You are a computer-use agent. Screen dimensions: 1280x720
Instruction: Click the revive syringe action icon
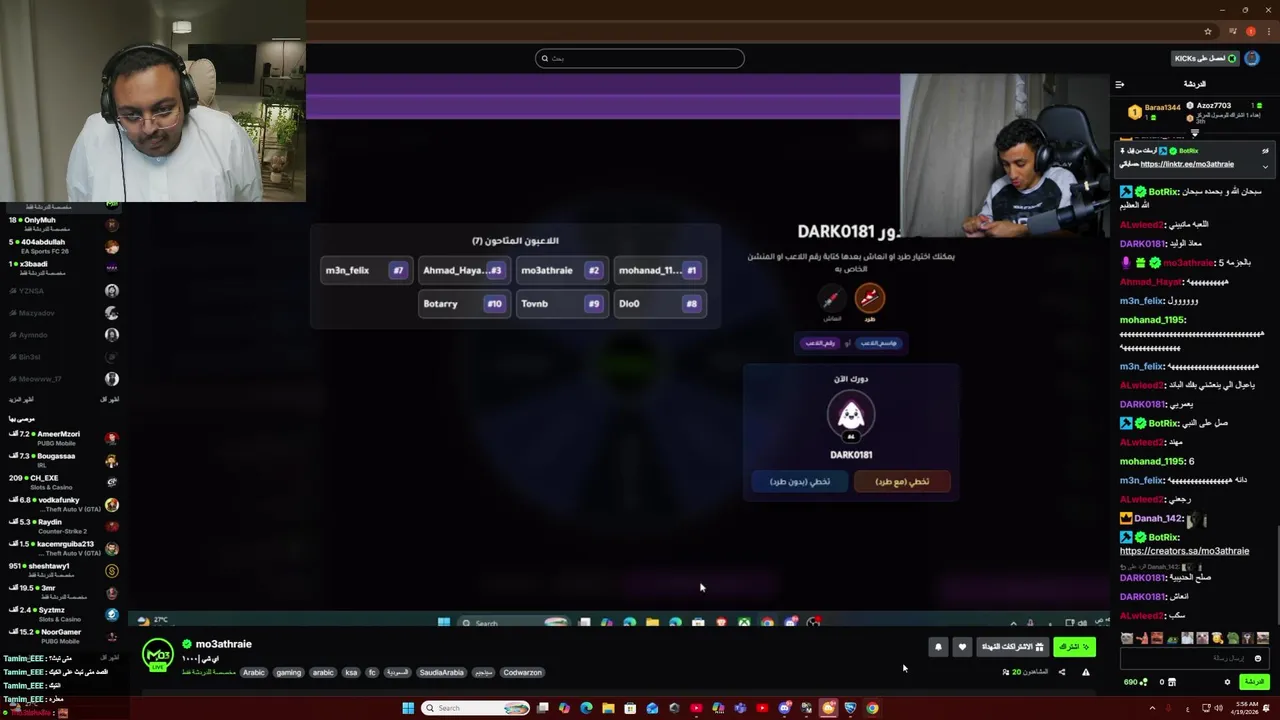tap(831, 298)
